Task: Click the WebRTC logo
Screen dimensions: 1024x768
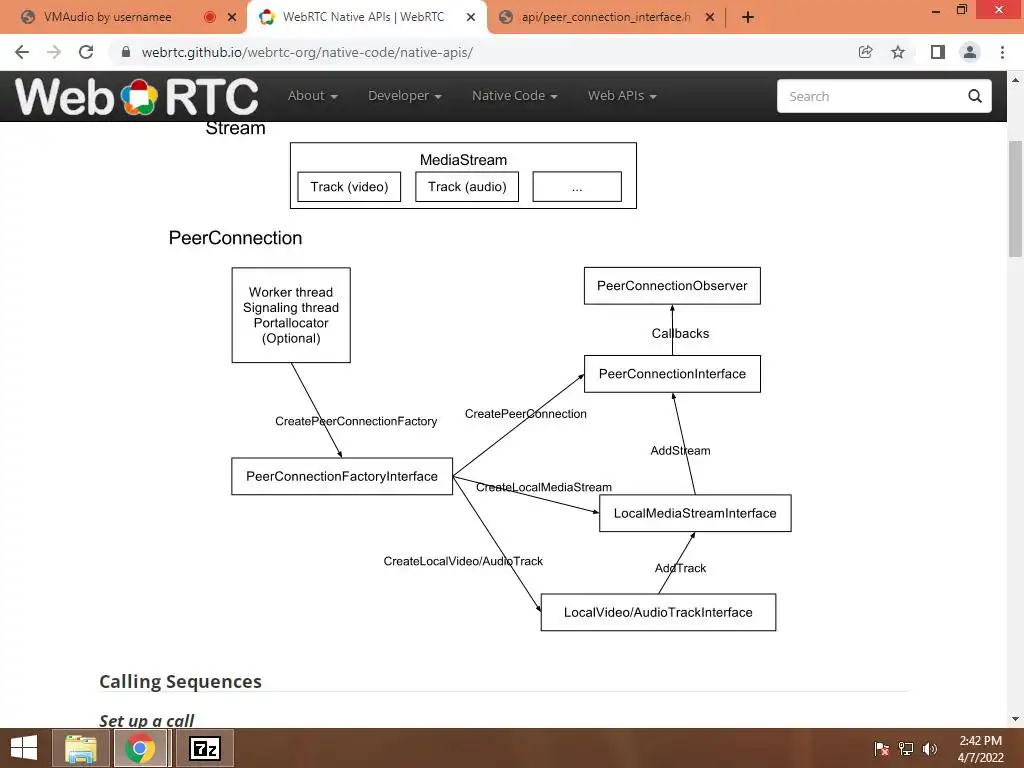Action: click(136, 97)
